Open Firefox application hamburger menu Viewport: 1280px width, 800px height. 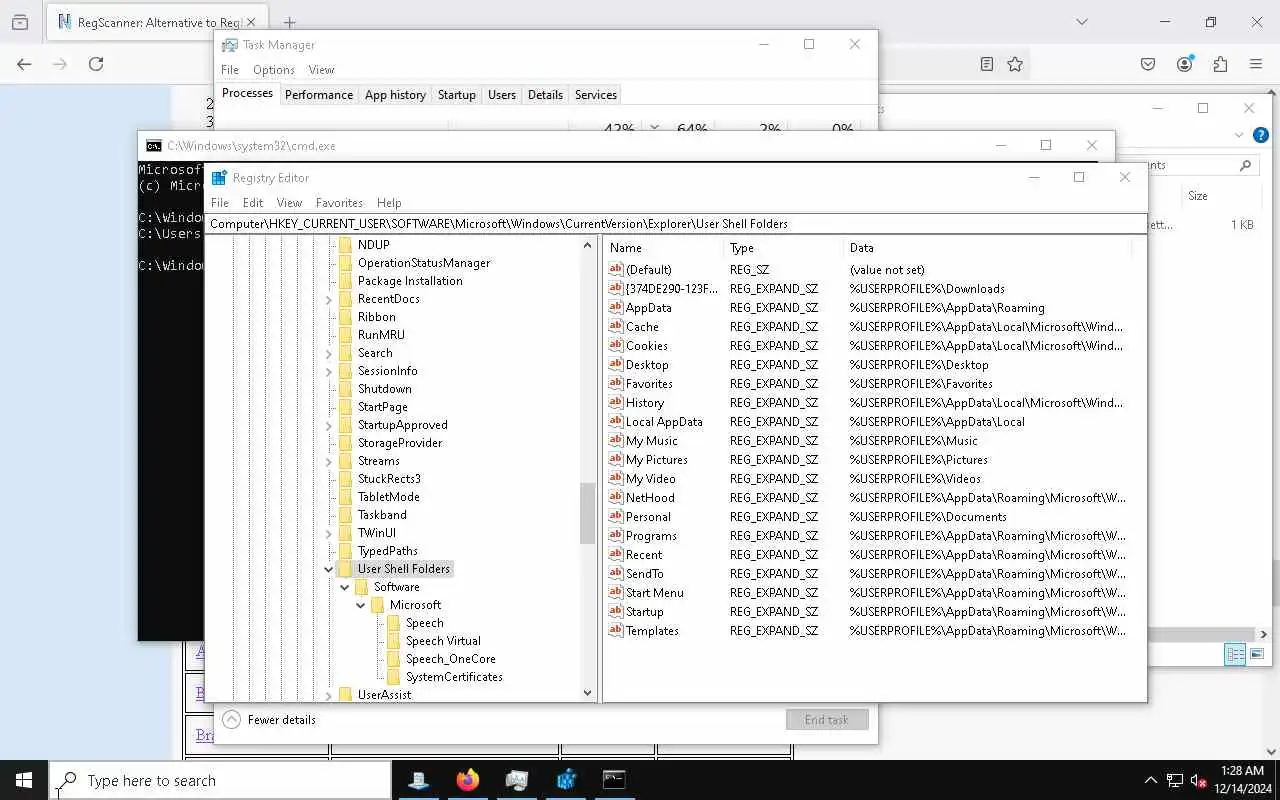[x=1256, y=64]
